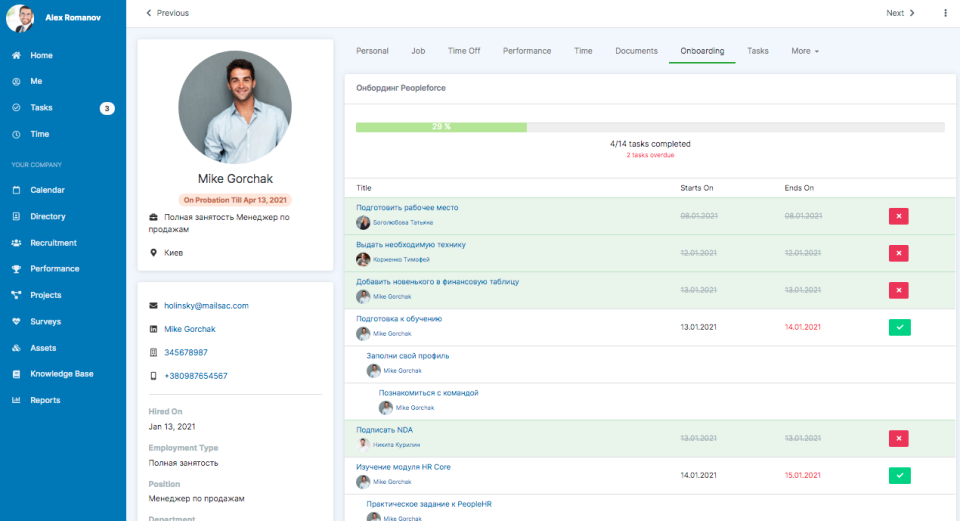Screen dimensions: 960x521
Task: Click Mike Gorchak's profile photo
Action: (x=235, y=107)
